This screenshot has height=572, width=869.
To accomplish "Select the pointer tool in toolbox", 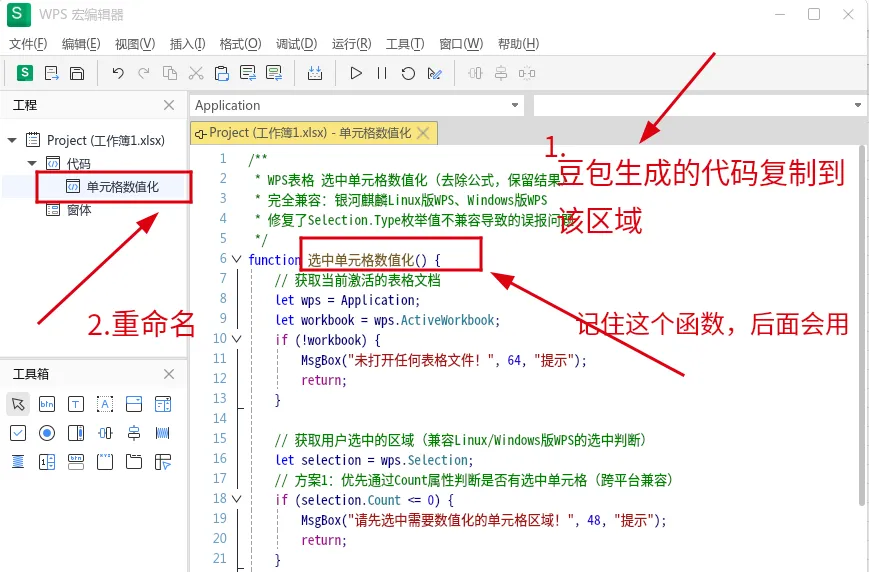I will (x=18, y=404).
